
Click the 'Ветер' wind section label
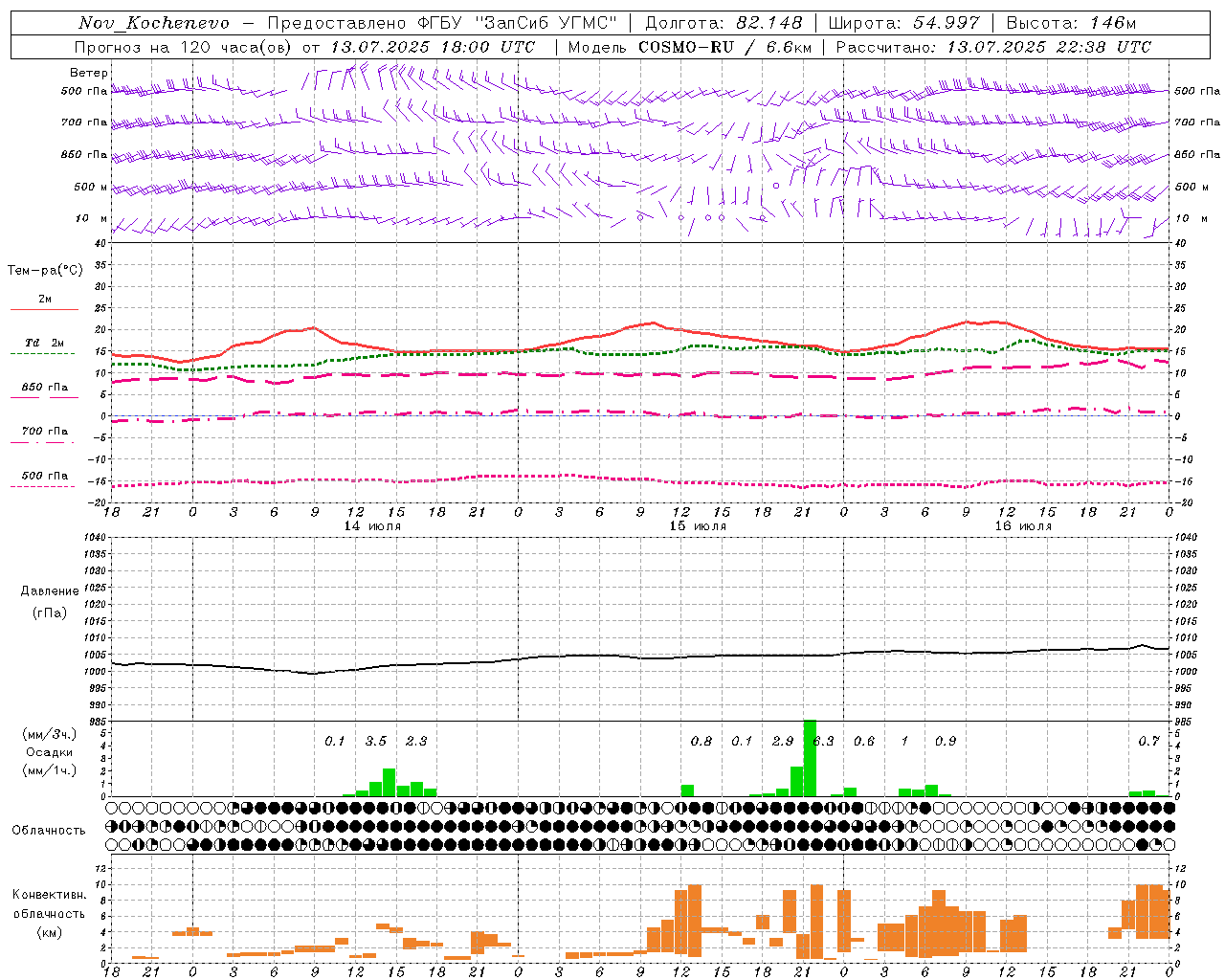tap(89, 73)
